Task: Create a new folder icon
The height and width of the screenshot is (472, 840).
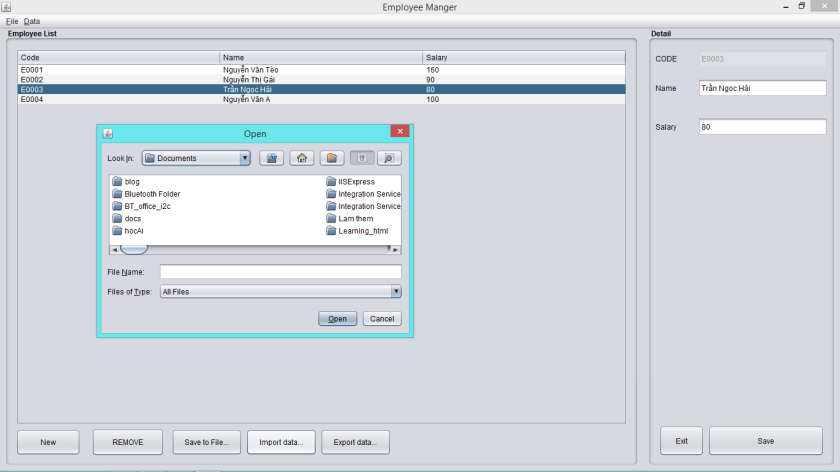Action: click(x=332, y=158)
